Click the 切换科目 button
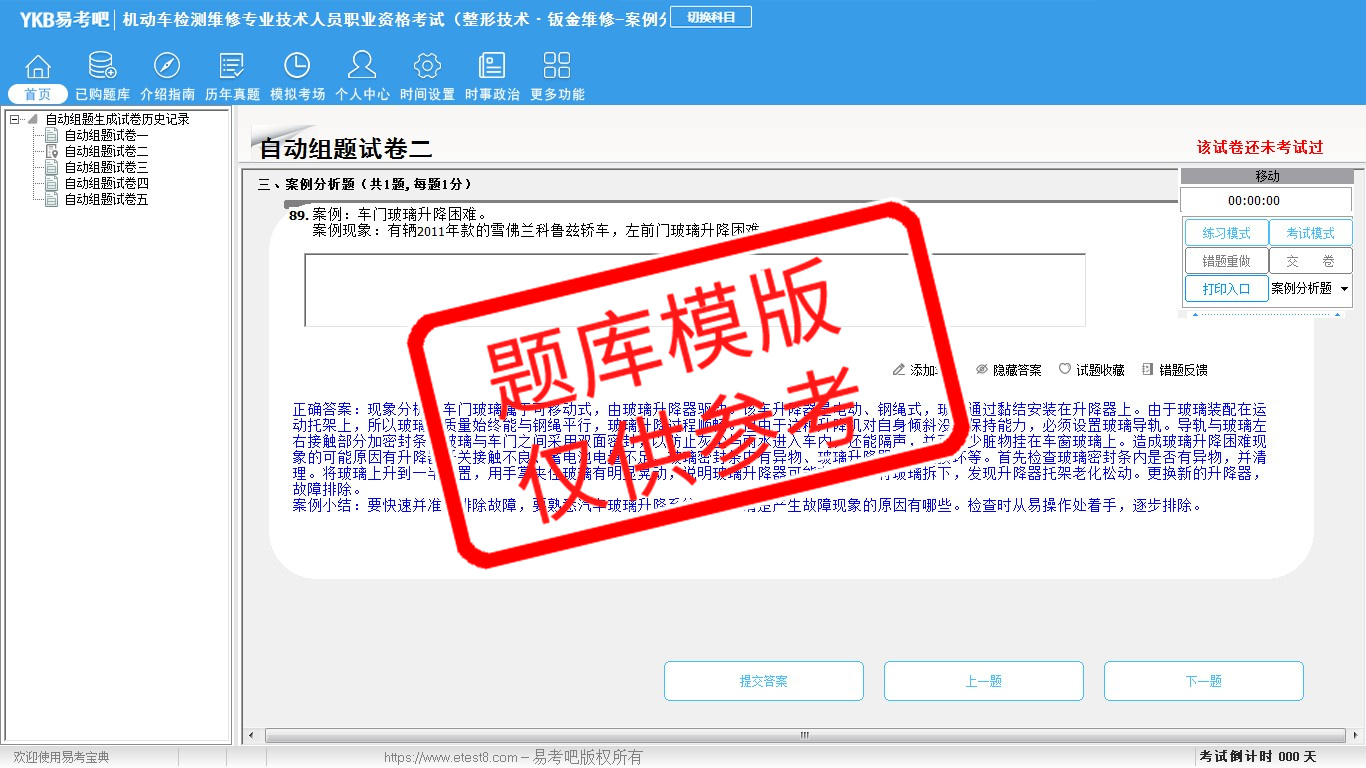 click(710, 17)
